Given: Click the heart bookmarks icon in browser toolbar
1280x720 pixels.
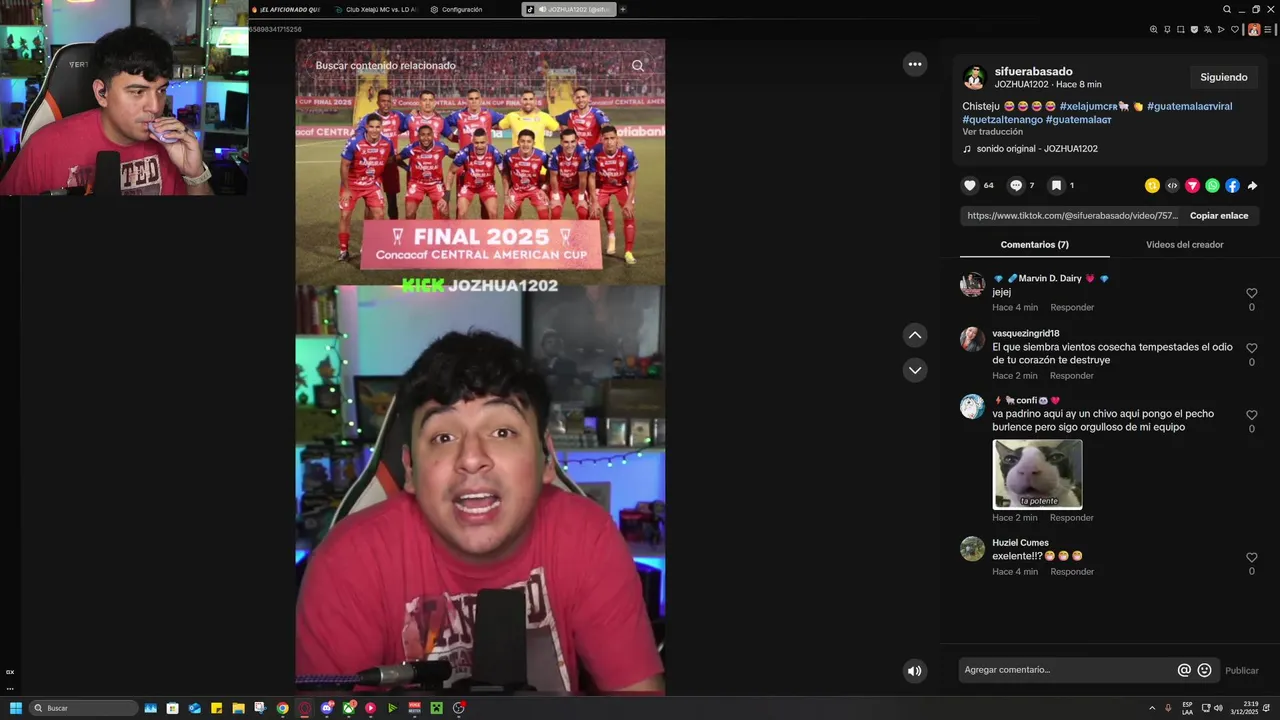Looking at the screenshot, I should (1234, 30).
